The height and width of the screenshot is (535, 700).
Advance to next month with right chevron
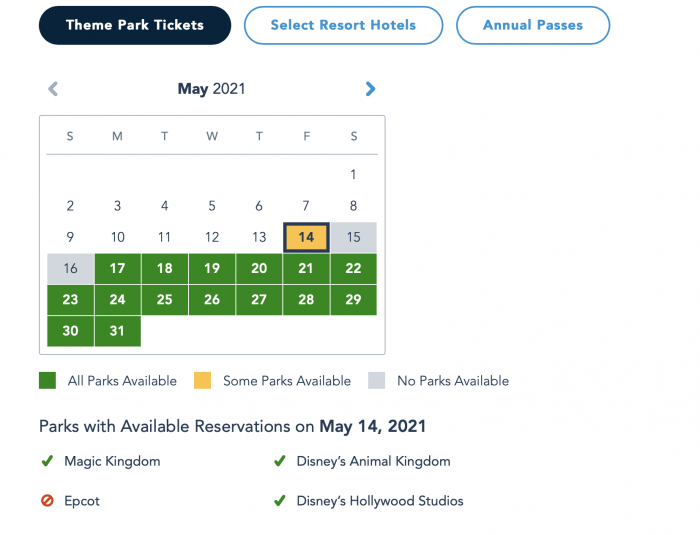(370, 89)
